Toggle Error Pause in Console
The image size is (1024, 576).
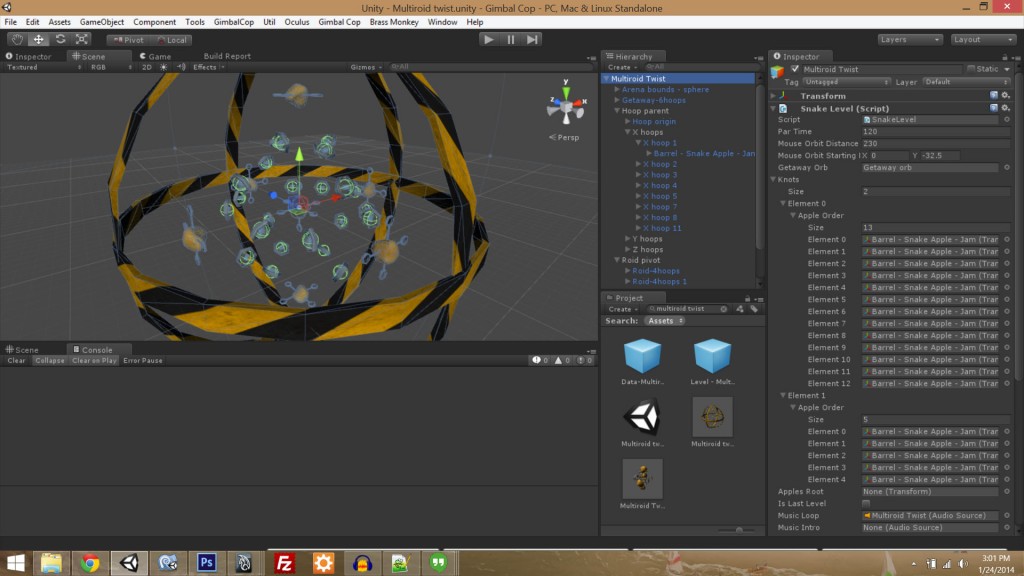coord(143,360)
